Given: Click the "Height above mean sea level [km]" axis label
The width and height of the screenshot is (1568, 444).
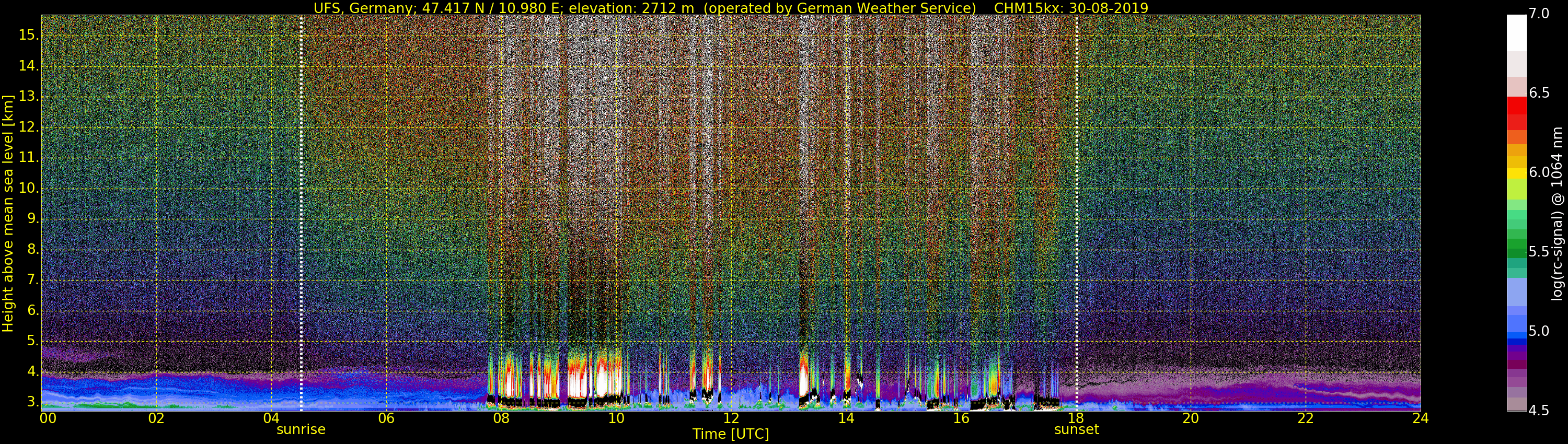Looking at the screenshot, I should pyautogui.click(x=8, y=213).
